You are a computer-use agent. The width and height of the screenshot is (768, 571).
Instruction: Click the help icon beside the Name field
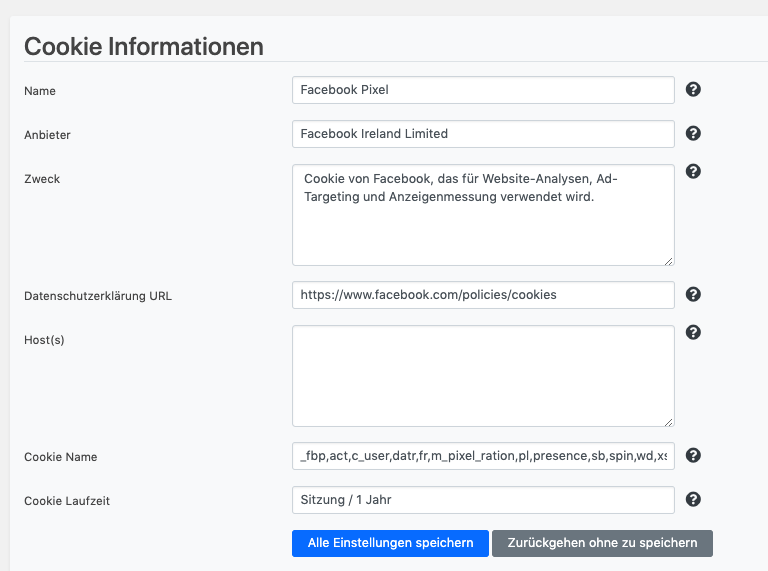pos(693,90)
